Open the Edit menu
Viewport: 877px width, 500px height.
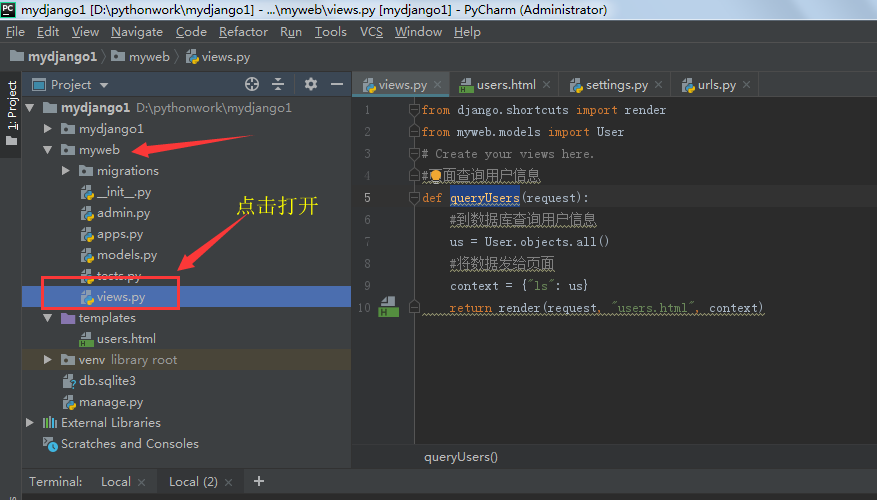pyautogui.click(x=48, y=32)
